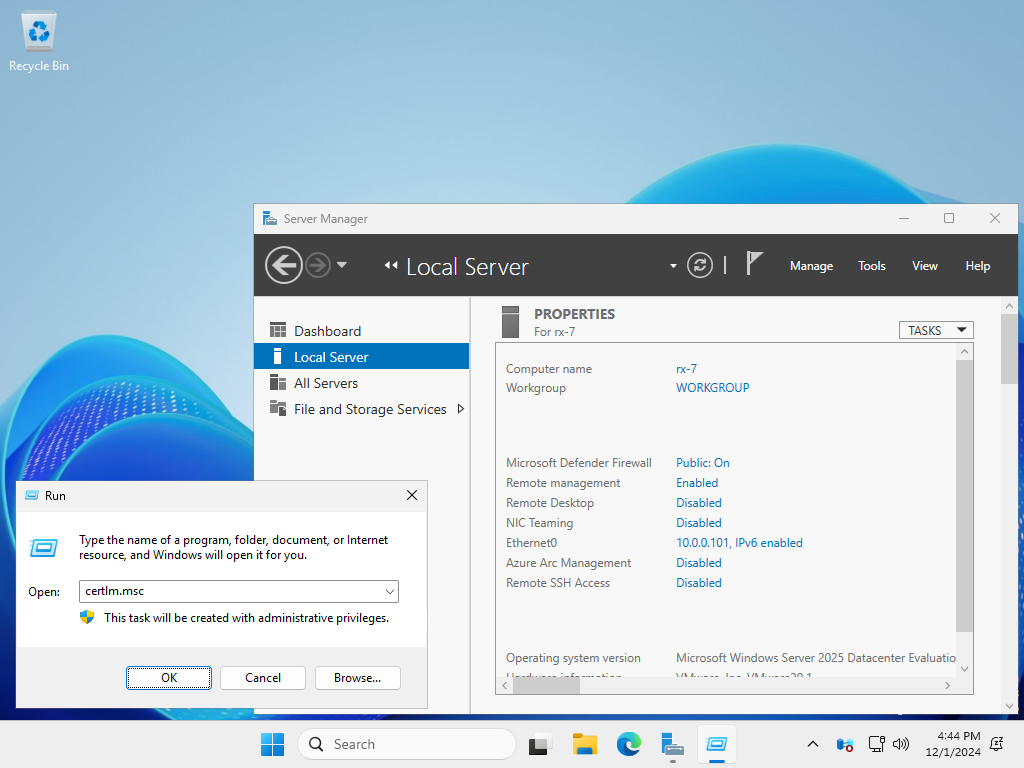The height and width of the screenshot is (768, 1024).
Task: Switch to Server Manager taskbar icon
Action: tap(672, 744)
